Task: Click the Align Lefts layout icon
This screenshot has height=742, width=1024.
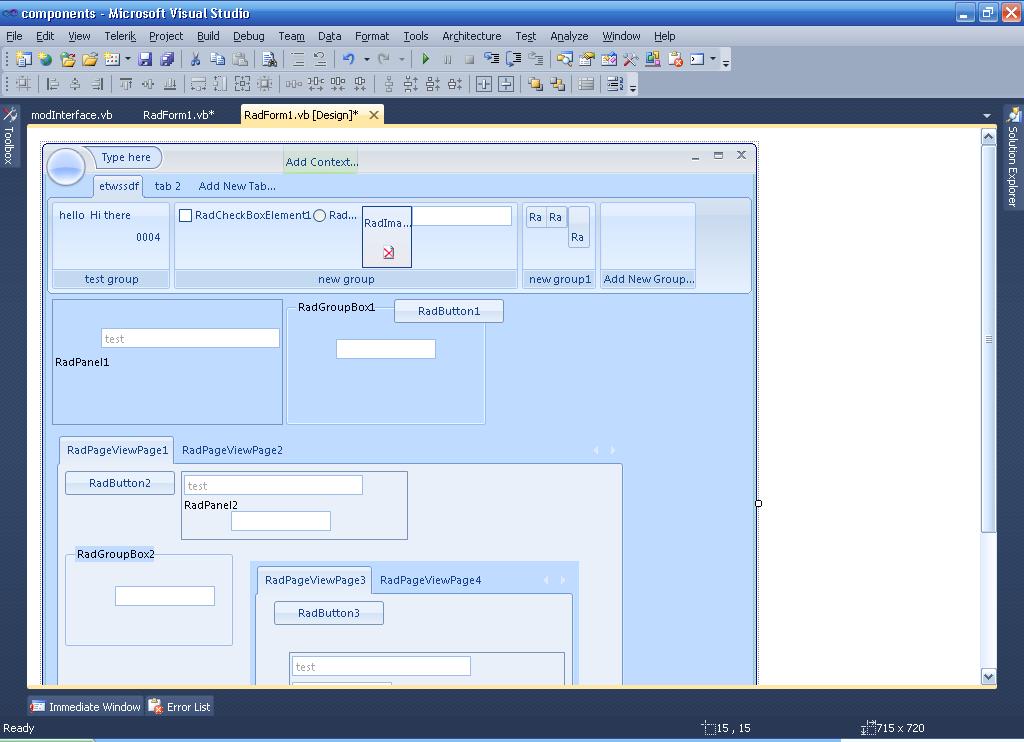Action: tap(53, 84)
